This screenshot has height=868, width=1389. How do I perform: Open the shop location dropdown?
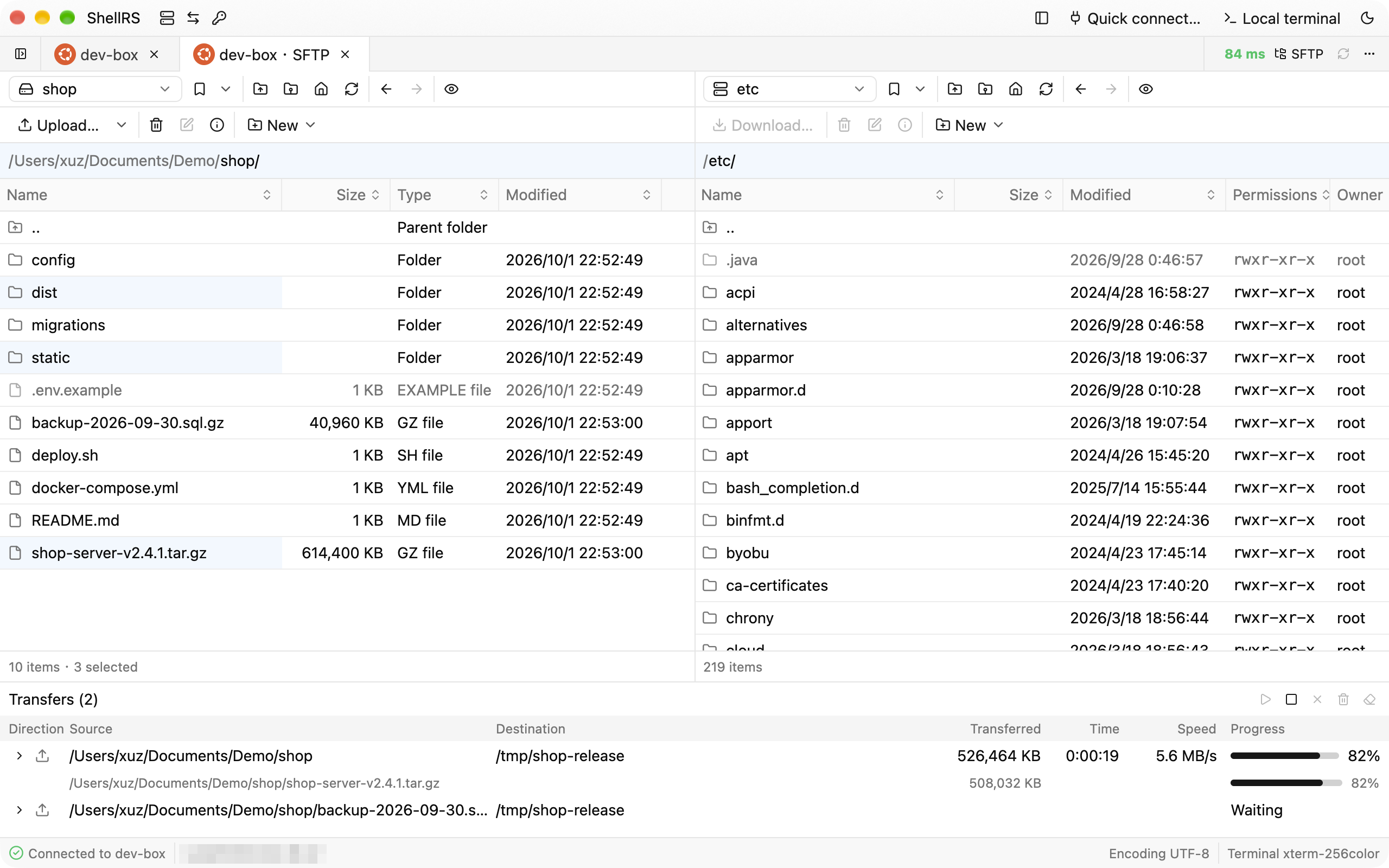pos(95,89)
